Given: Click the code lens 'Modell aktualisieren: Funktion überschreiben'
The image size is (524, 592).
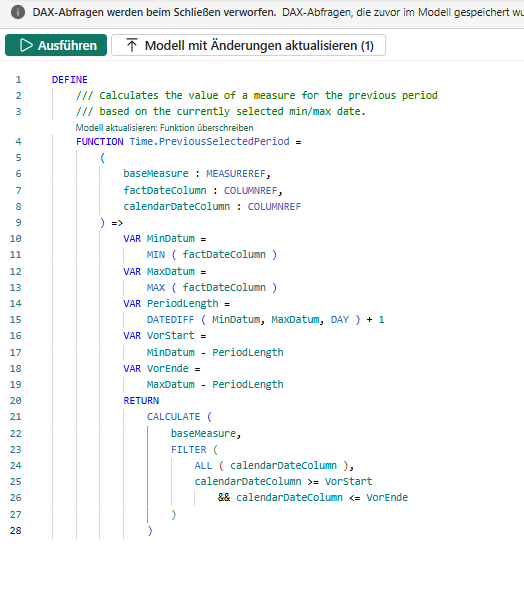Looking at the screenshot, I should [164, 128].
